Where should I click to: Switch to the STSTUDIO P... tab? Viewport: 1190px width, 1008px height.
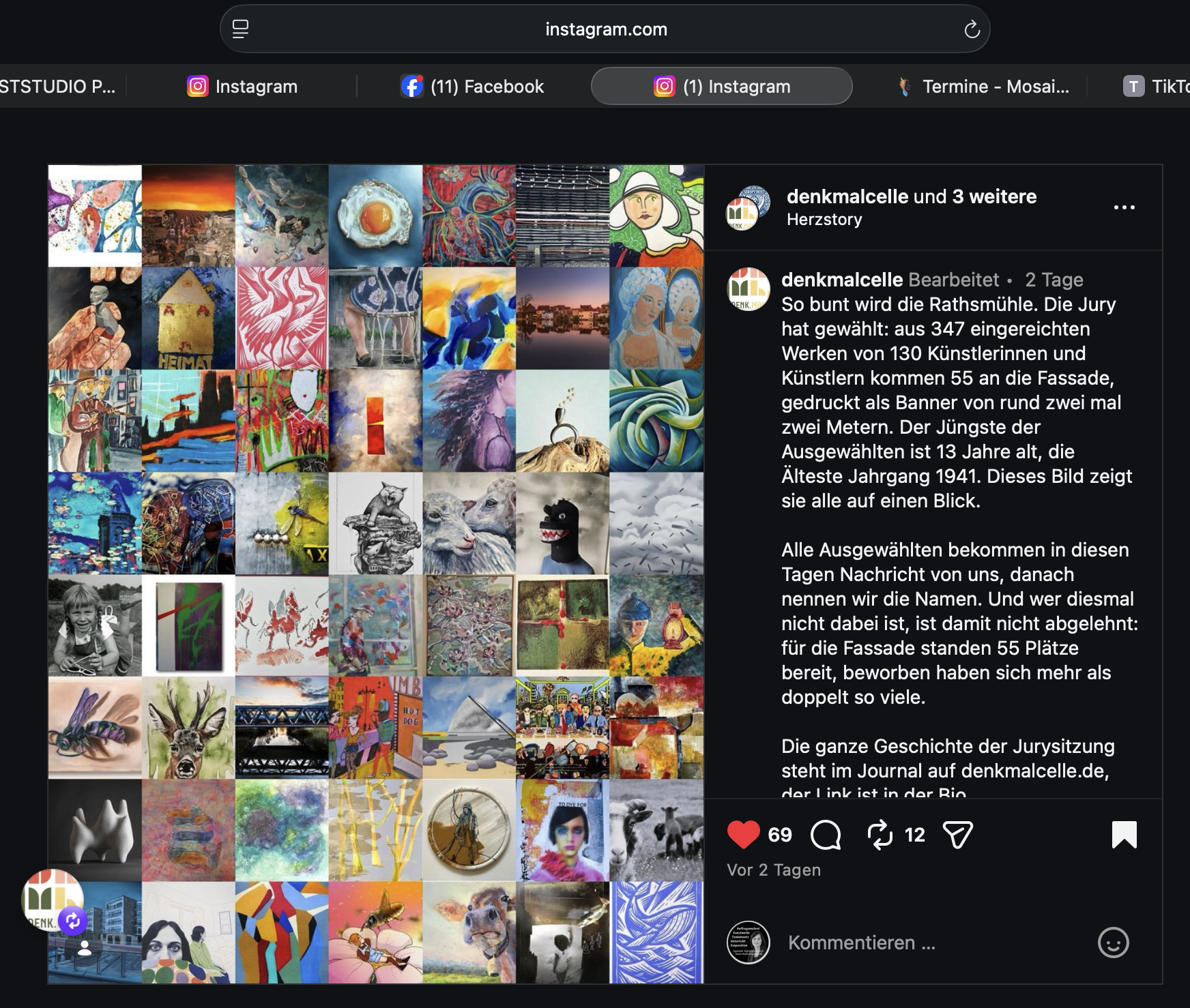click(x=58, y=87)
